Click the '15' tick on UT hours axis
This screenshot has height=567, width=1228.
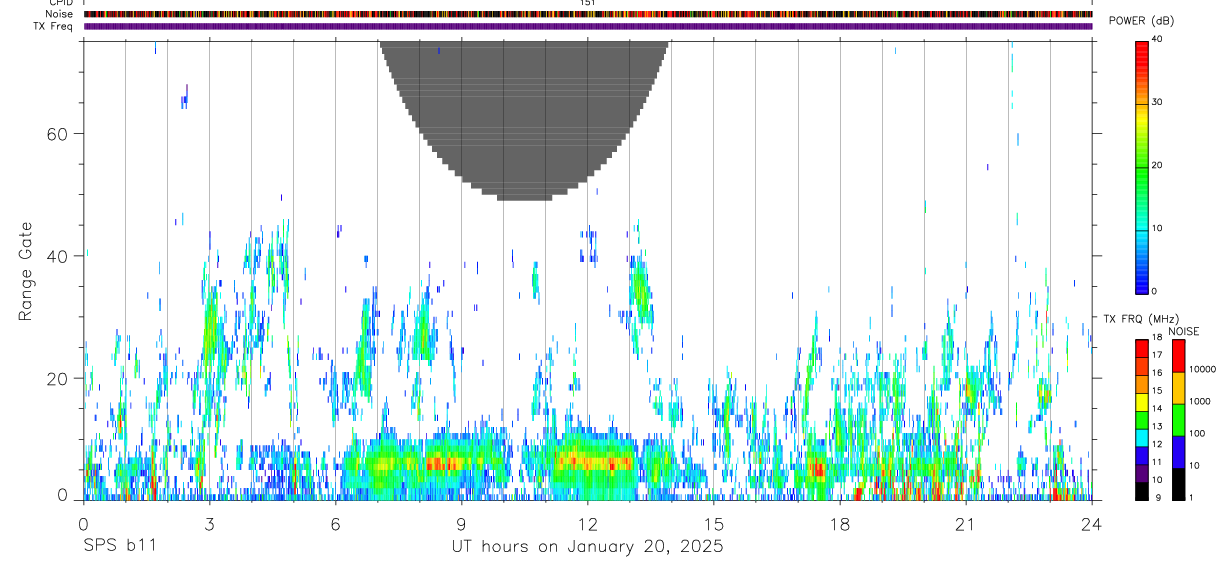coord(713,523)
